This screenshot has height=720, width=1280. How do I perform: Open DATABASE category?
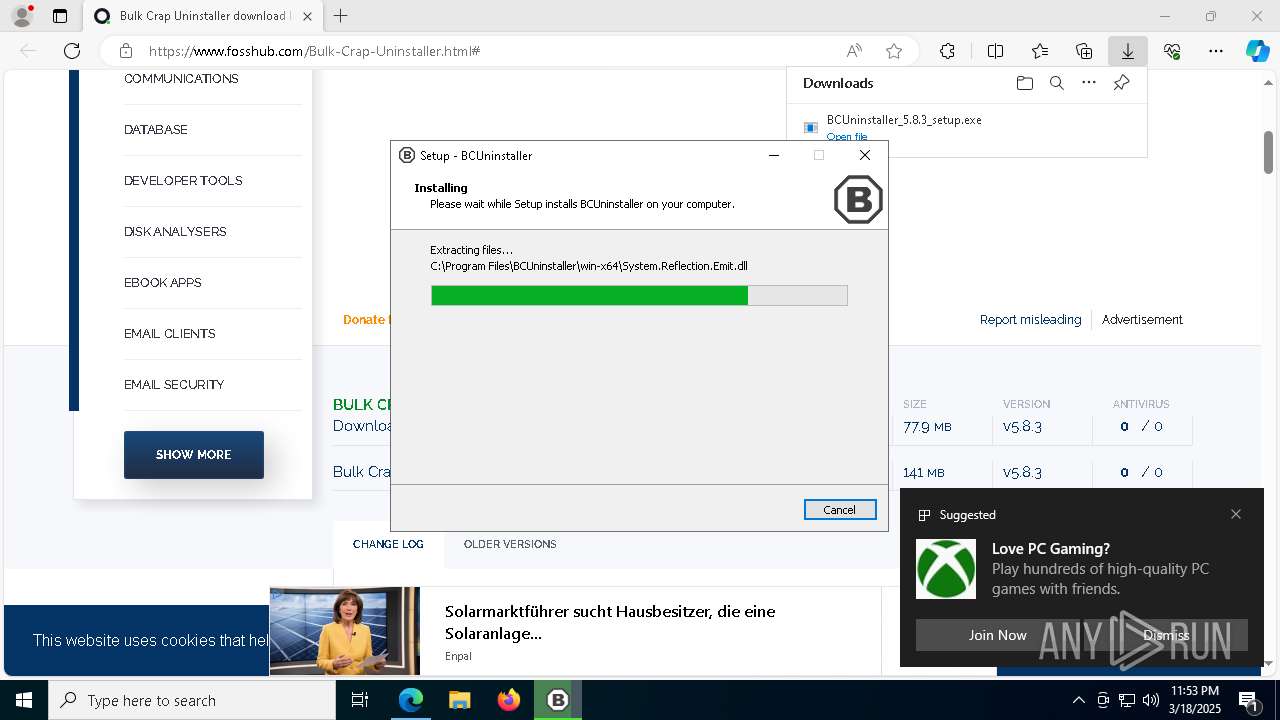coord(156,130)
